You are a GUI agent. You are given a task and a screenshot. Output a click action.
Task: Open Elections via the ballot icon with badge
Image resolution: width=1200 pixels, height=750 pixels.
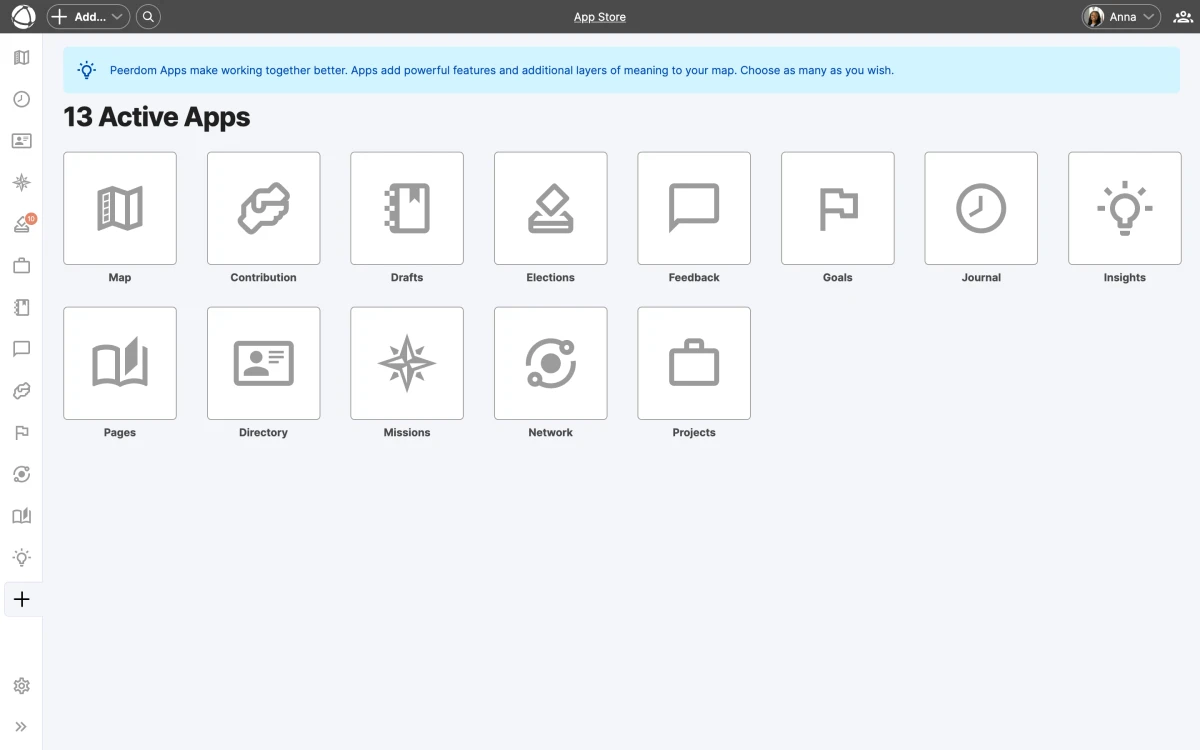[21, 223]
